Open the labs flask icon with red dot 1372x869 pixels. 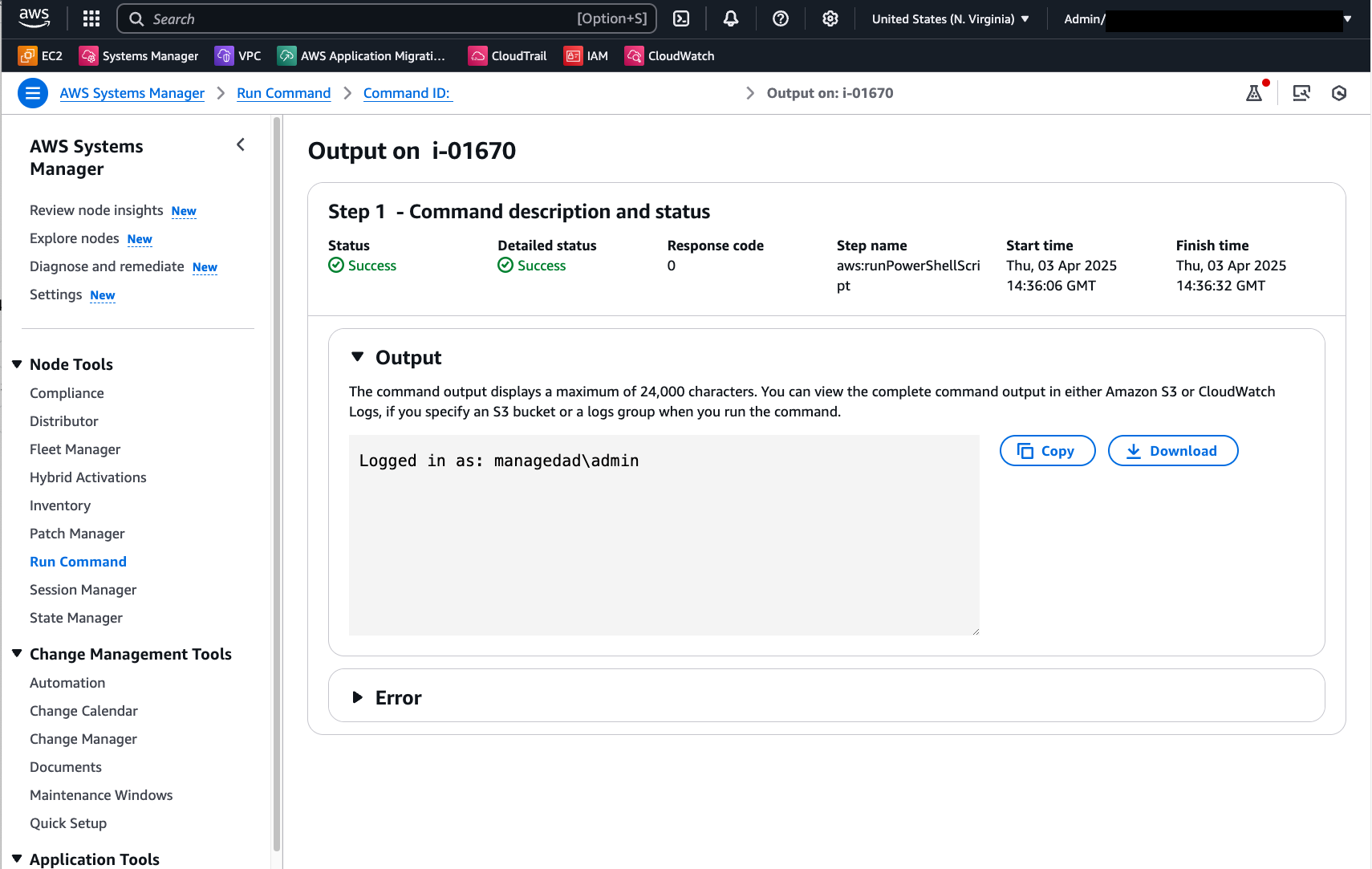[x=1254, y=93]
